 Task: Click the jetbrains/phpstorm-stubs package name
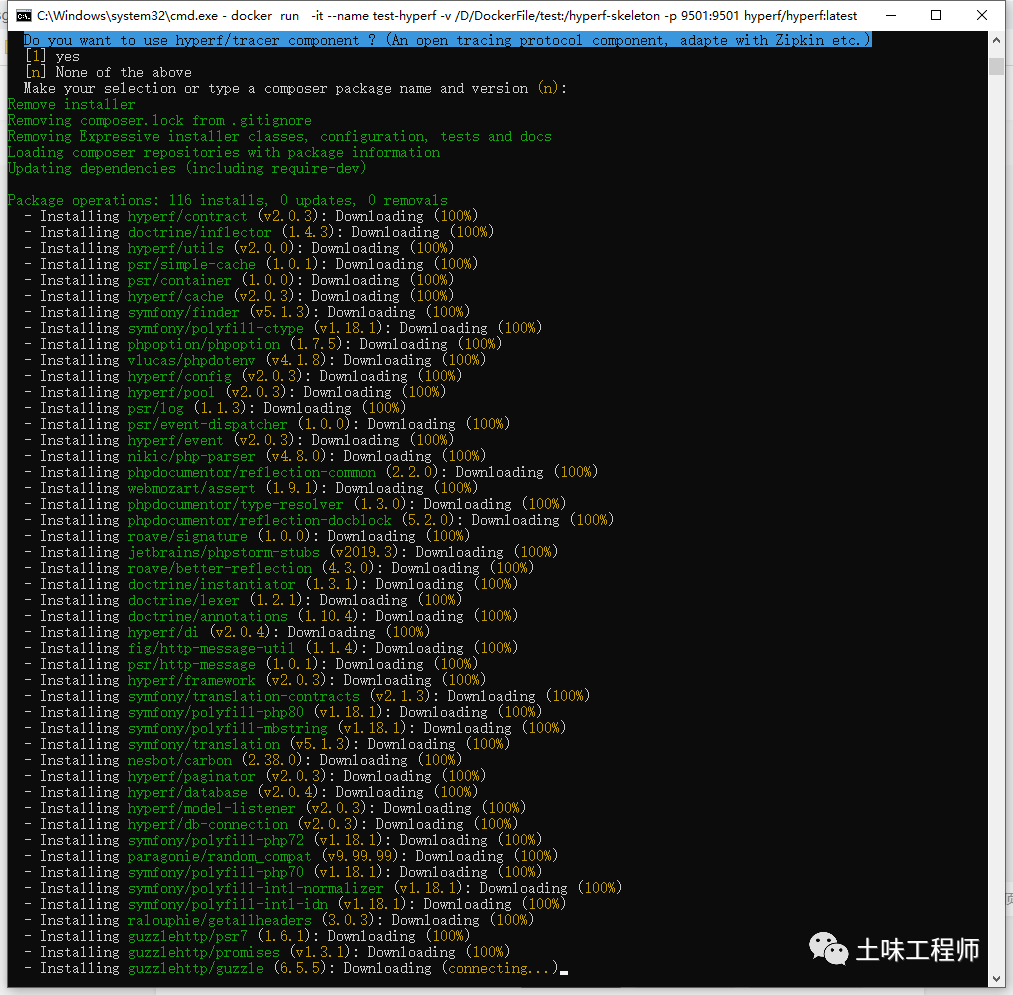point(224,552)
